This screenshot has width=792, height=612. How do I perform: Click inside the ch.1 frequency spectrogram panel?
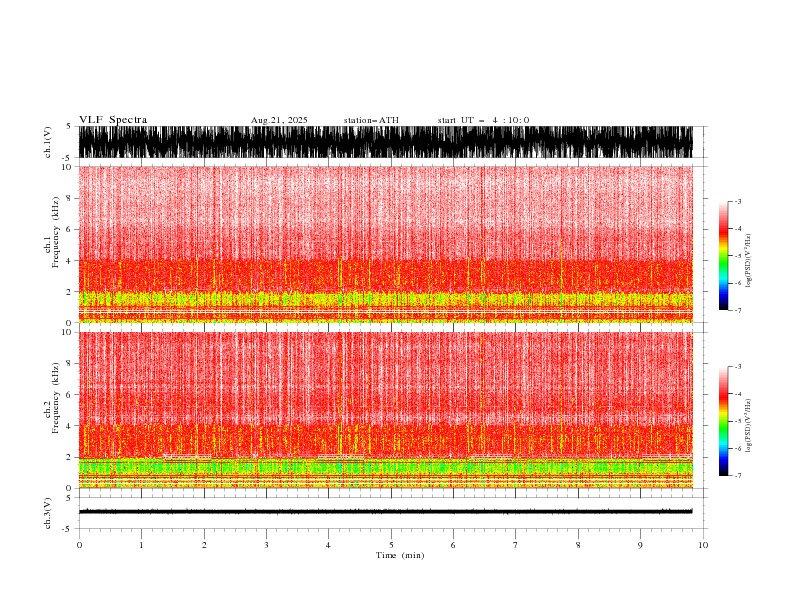[386, 244]
